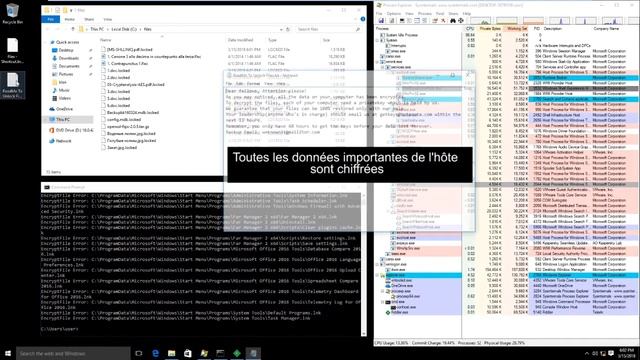Sort by the Working Set column header
This screenshot has height=360, width=640.
click(516, 29)
